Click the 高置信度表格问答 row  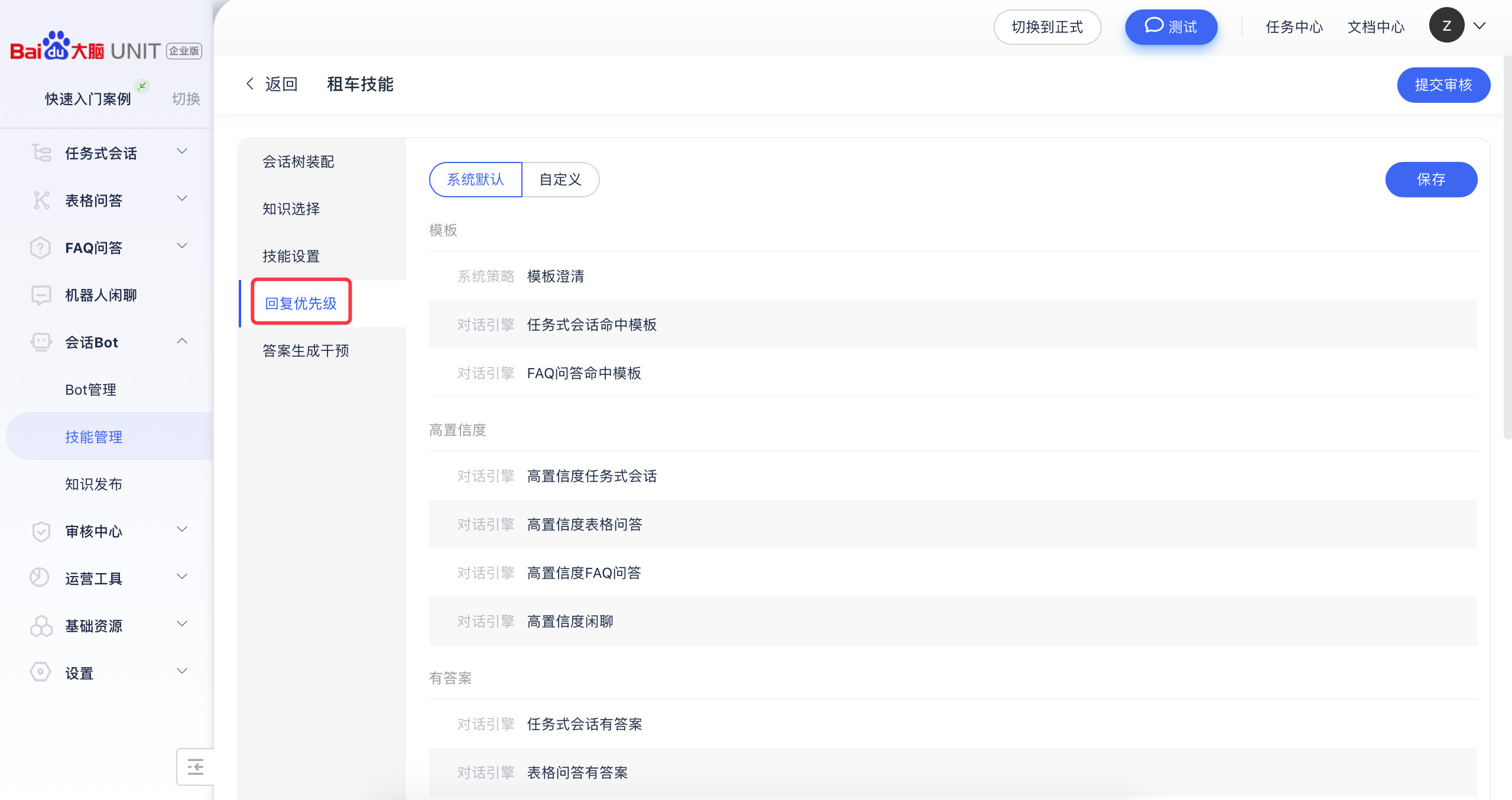point(953,525)
